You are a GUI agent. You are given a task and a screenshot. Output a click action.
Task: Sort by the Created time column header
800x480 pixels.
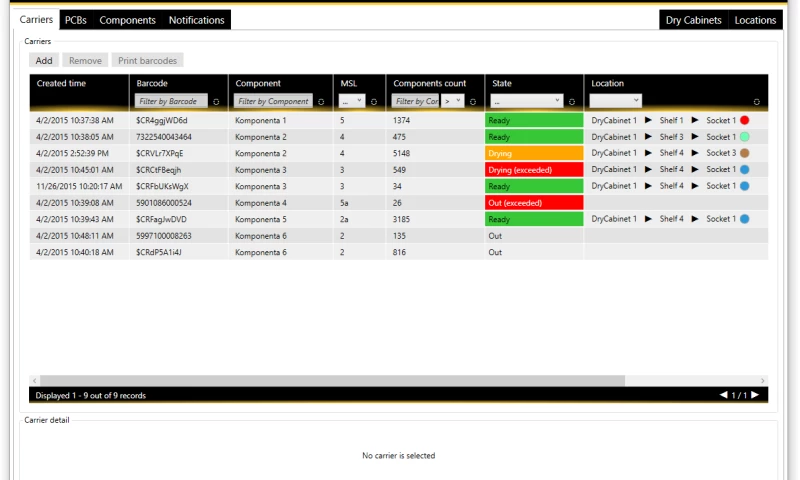pyautogui.click(x=61, y=84)
